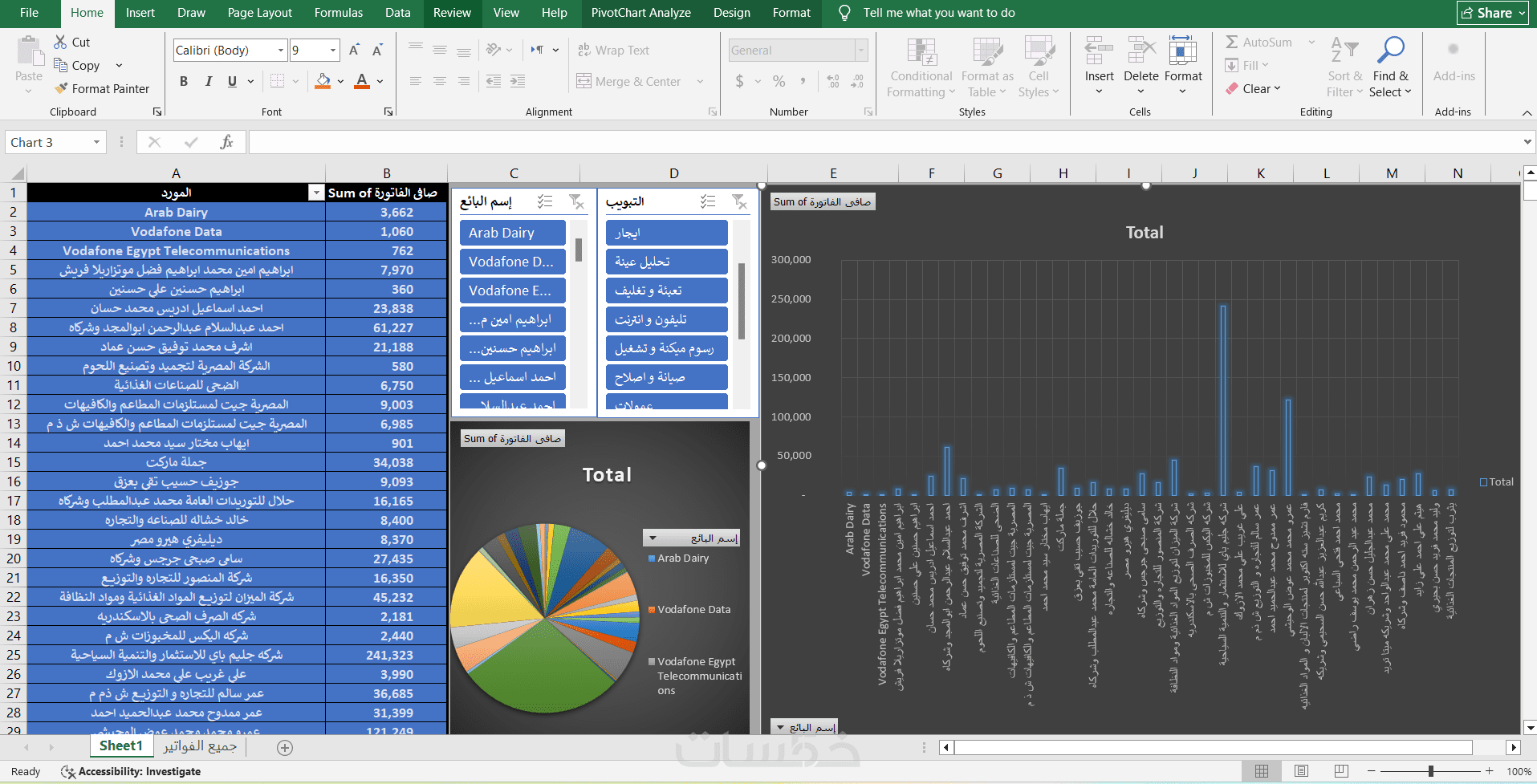Open the File menu
This screenshot has height=784, width=1537.
pyautogui.click(x=29, y=13)
